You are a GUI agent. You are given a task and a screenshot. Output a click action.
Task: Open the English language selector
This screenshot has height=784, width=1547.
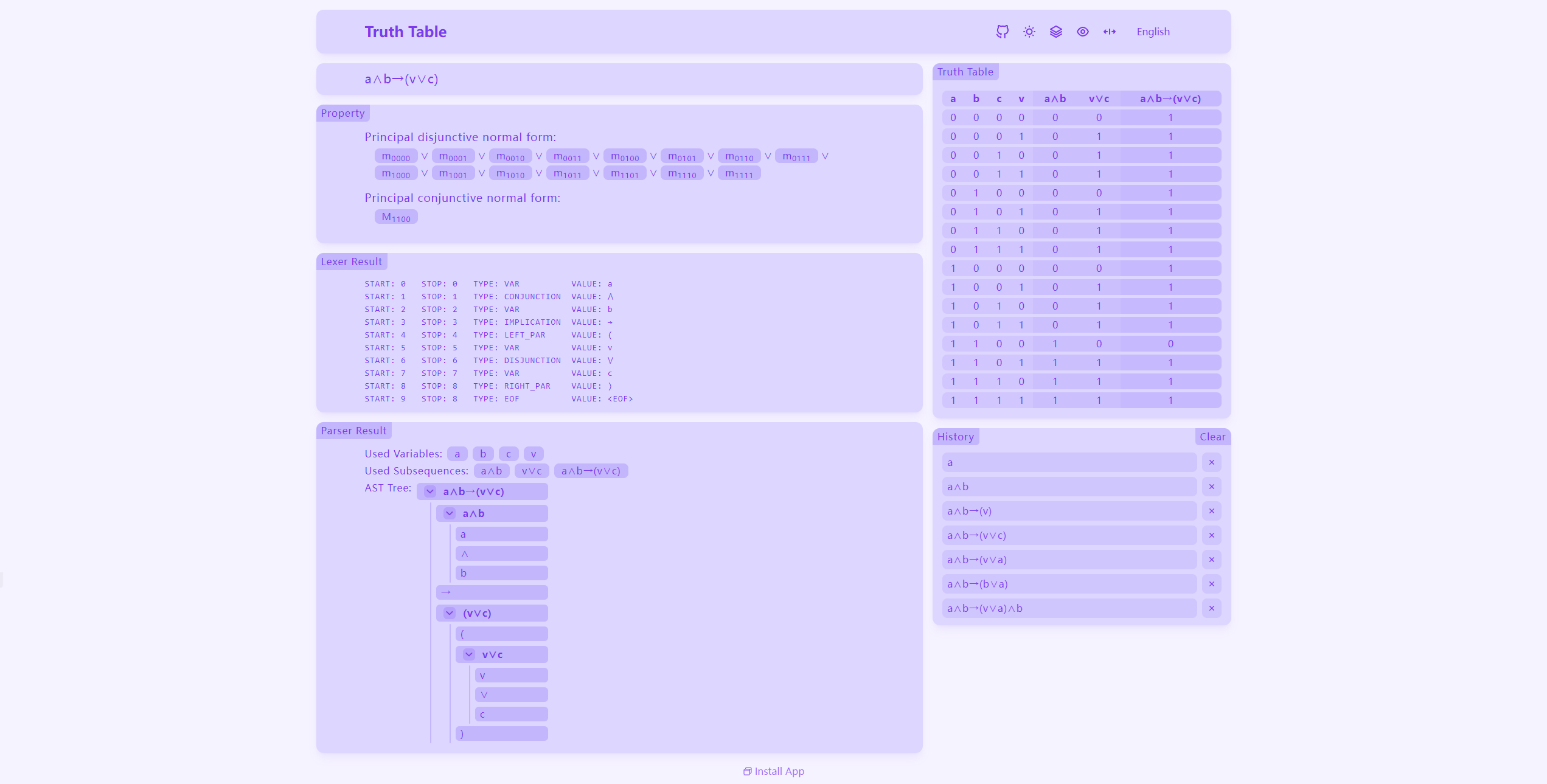click(x=1153, y=32)
